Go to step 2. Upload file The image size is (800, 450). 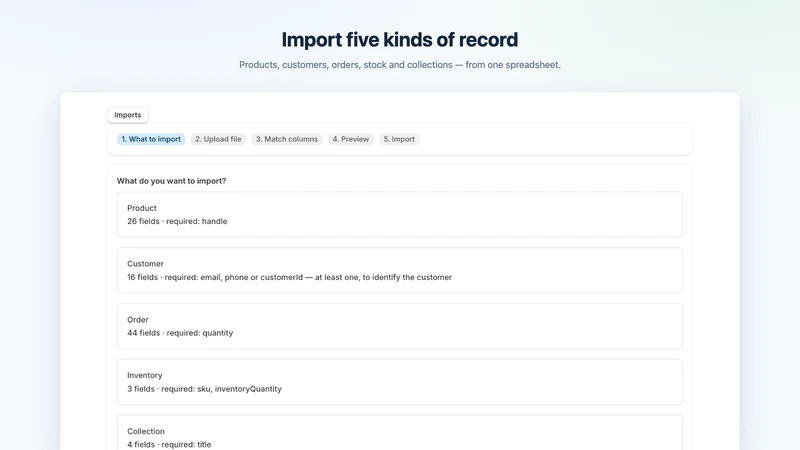(x=218, y=139)
